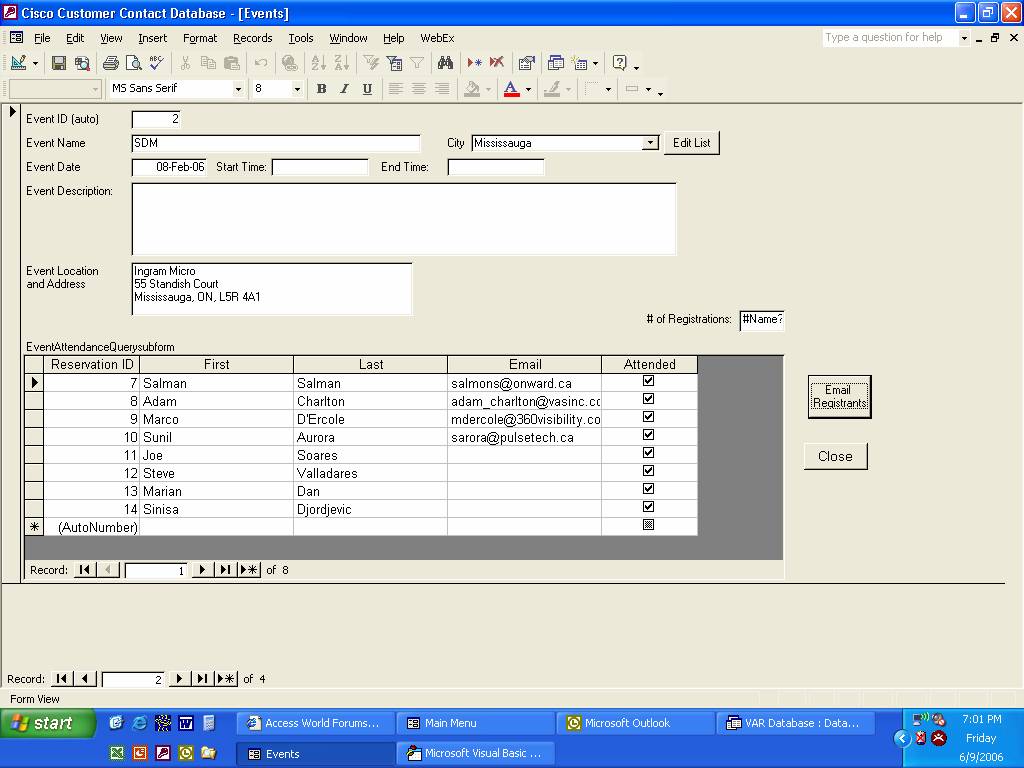The width and height of the screenshot is (1024, 768).
Task: Toggle Attended checkbox for Marian Dan
Action: tap(648, 488)
